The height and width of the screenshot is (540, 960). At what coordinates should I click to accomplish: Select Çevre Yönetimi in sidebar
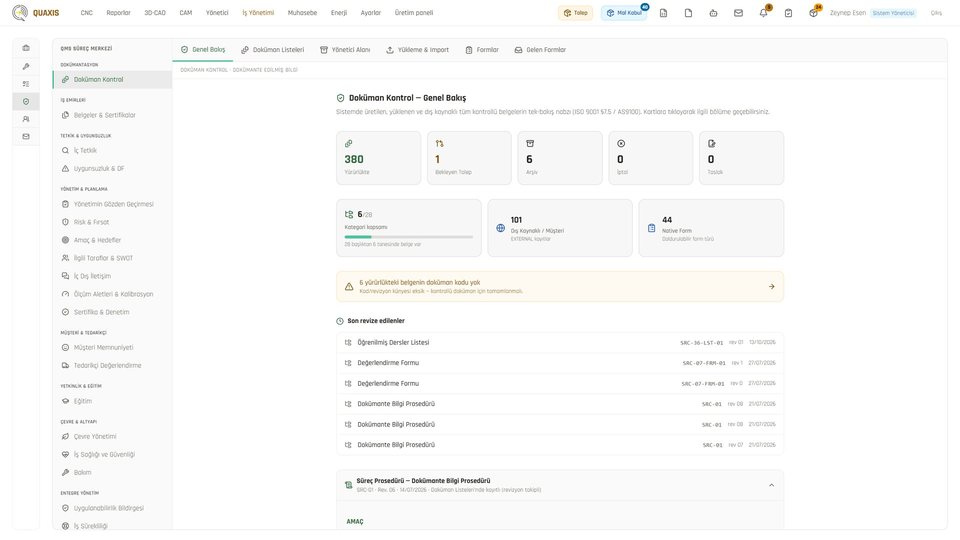(x=112, y=437)
